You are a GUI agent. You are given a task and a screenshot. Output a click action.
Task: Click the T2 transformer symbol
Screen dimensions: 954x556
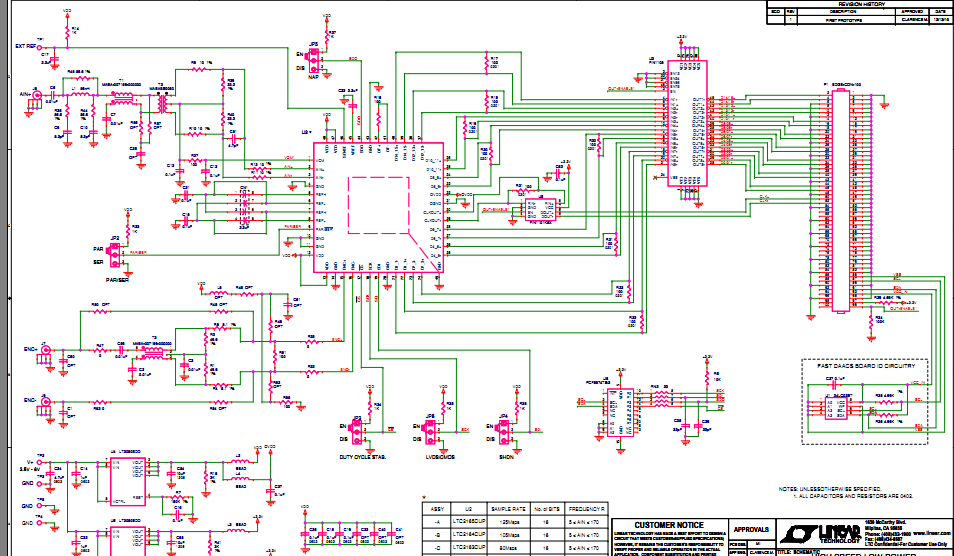162,104
